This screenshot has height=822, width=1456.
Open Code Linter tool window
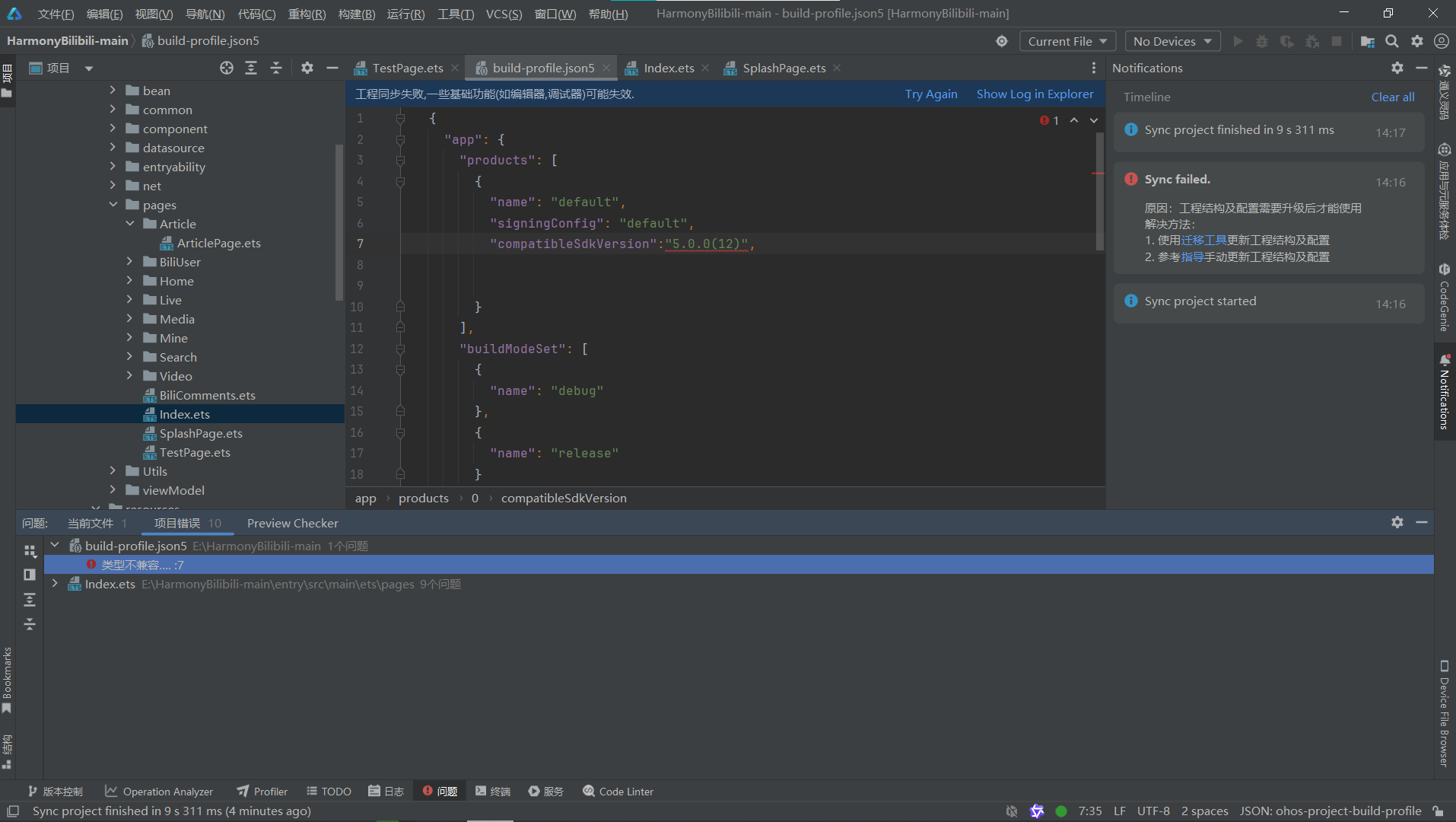tap(618, 792)
